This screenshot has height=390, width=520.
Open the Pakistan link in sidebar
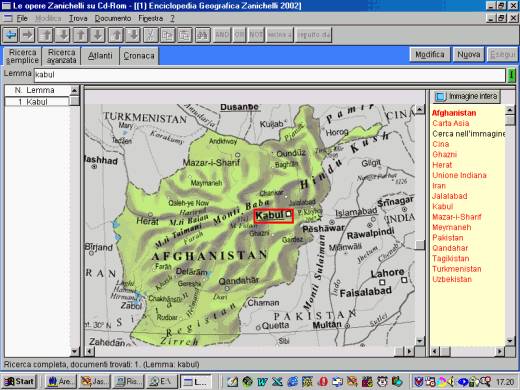point(448,238)
